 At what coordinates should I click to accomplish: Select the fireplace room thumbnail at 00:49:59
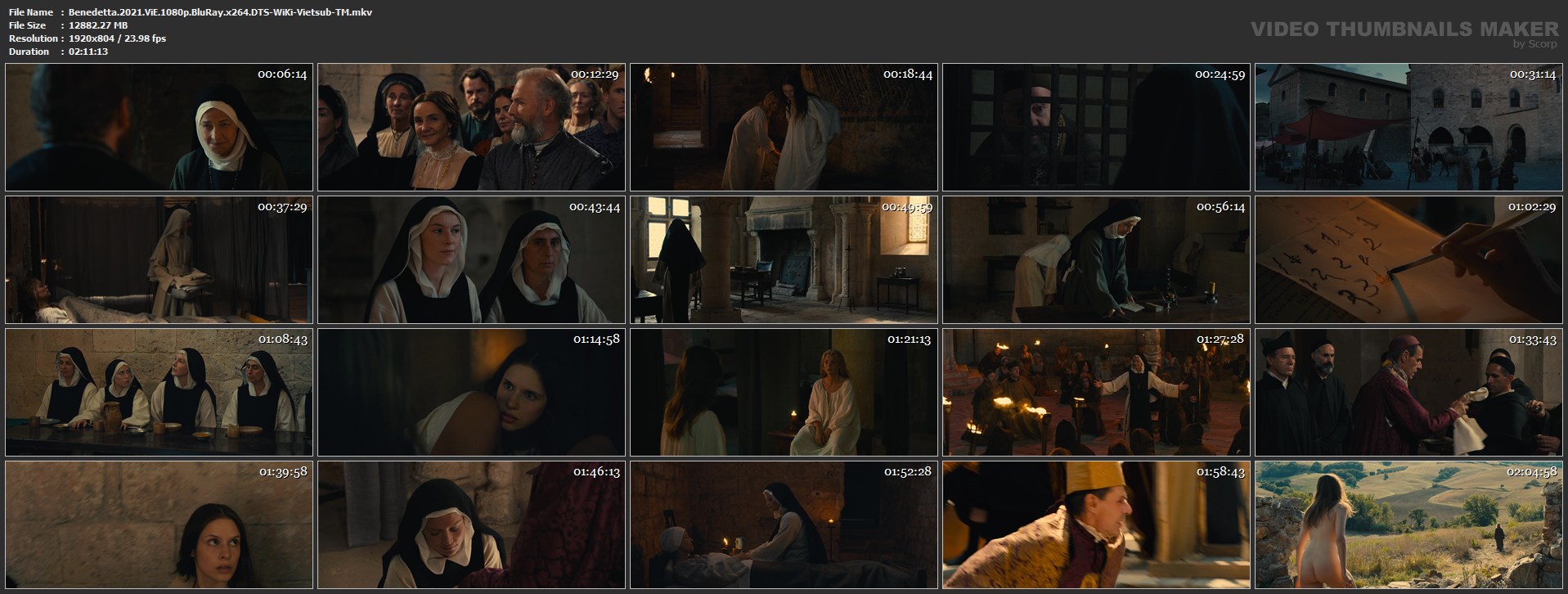(784, 259)
